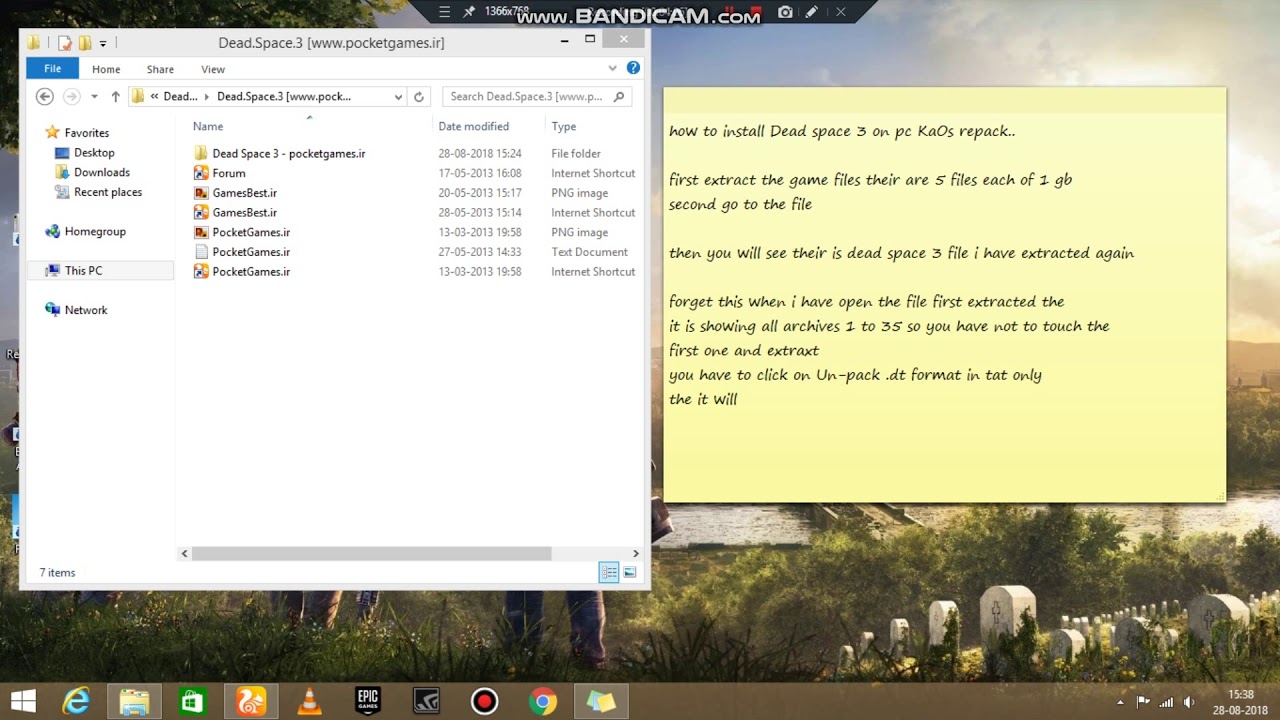
Task: Click the Up arrow to parent folder
Action: [x=118, y=96]
